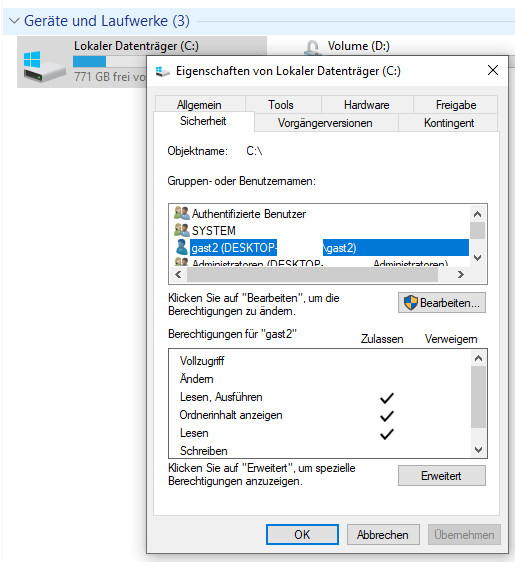
Task: Click permissions list scroll up arrow
Action: 478,358
